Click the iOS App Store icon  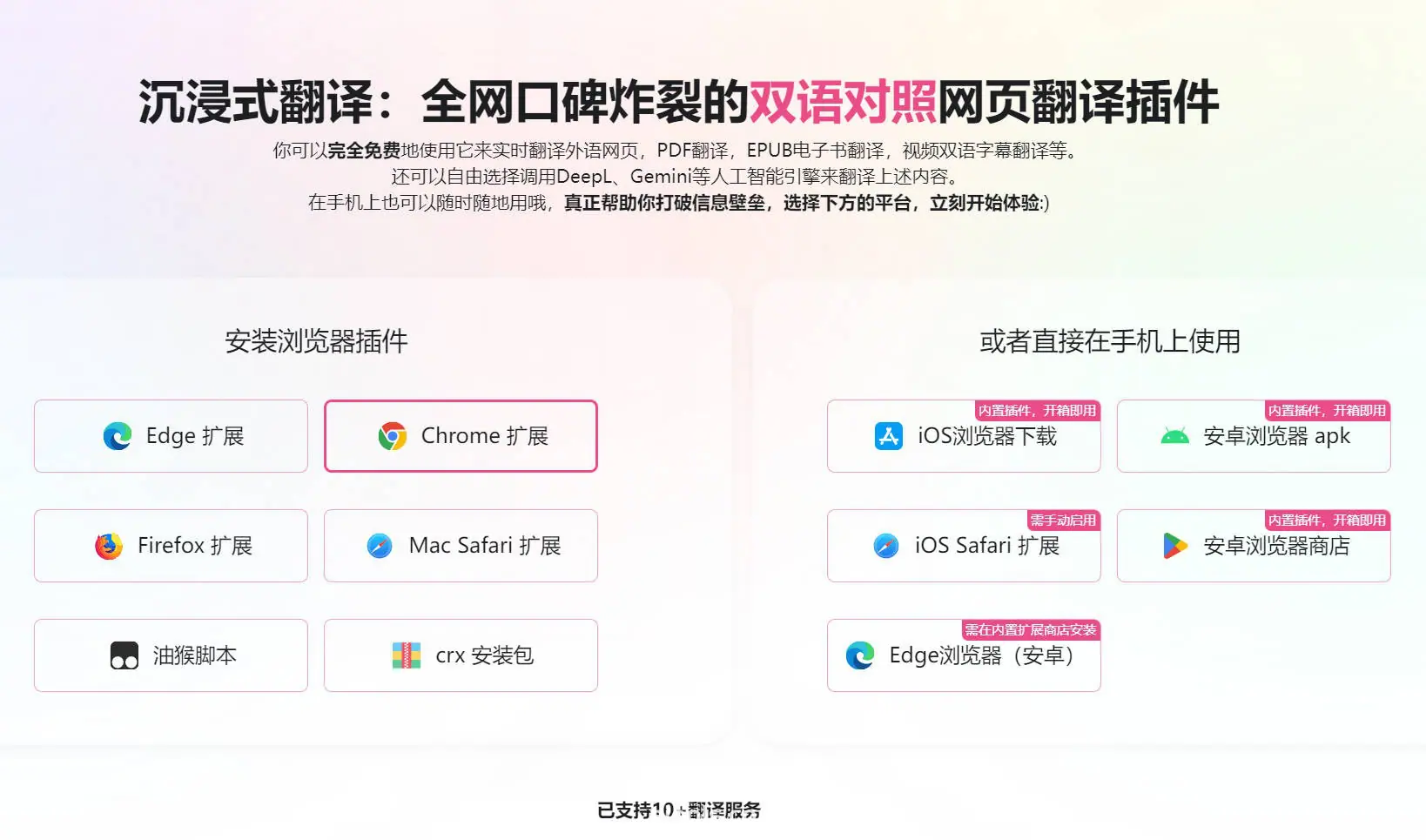(x=889, y=436)
